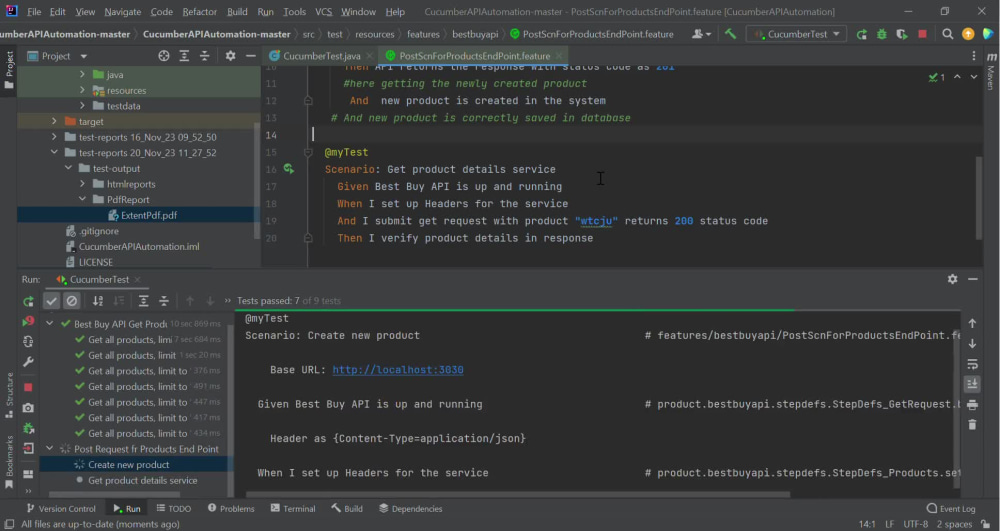Open the VCS menu
The width and height of the screenshot is (1000, 531).
pos(323,11)
